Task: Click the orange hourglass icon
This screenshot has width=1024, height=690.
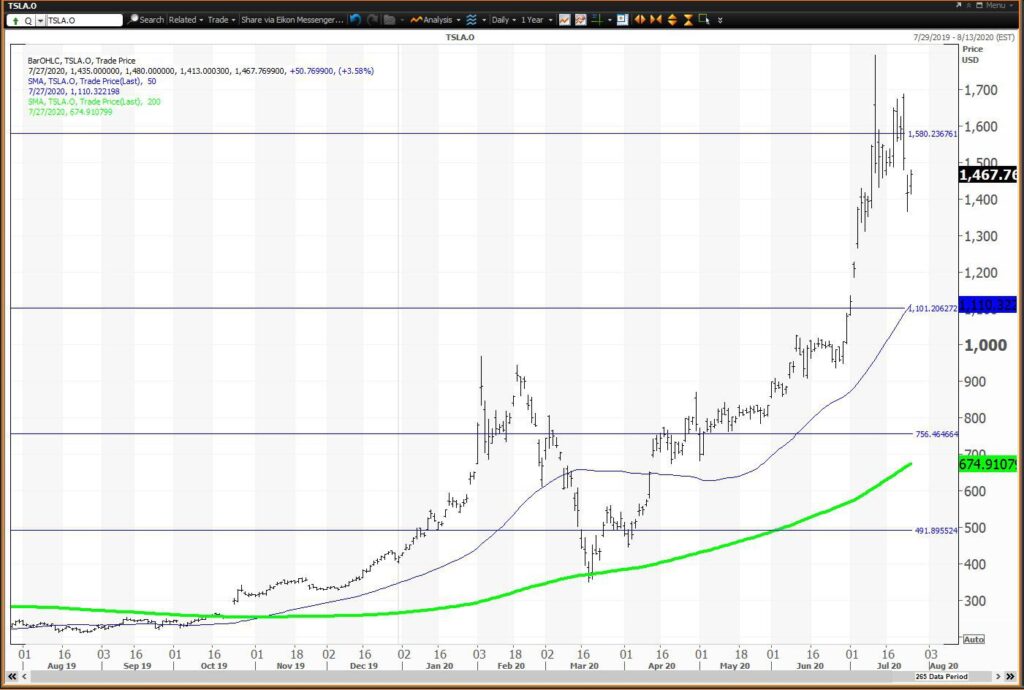Action: [688, 20]
